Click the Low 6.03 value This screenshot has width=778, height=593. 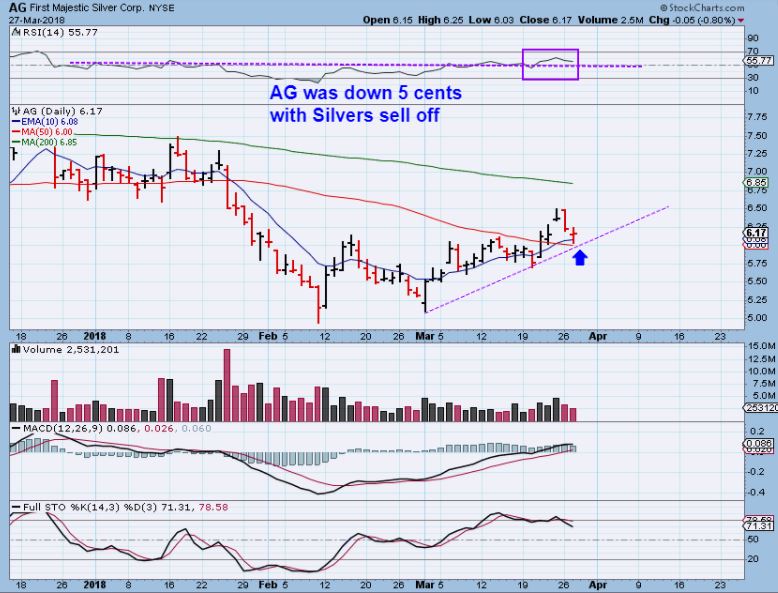pyautogui.click(x=491, y=20)
